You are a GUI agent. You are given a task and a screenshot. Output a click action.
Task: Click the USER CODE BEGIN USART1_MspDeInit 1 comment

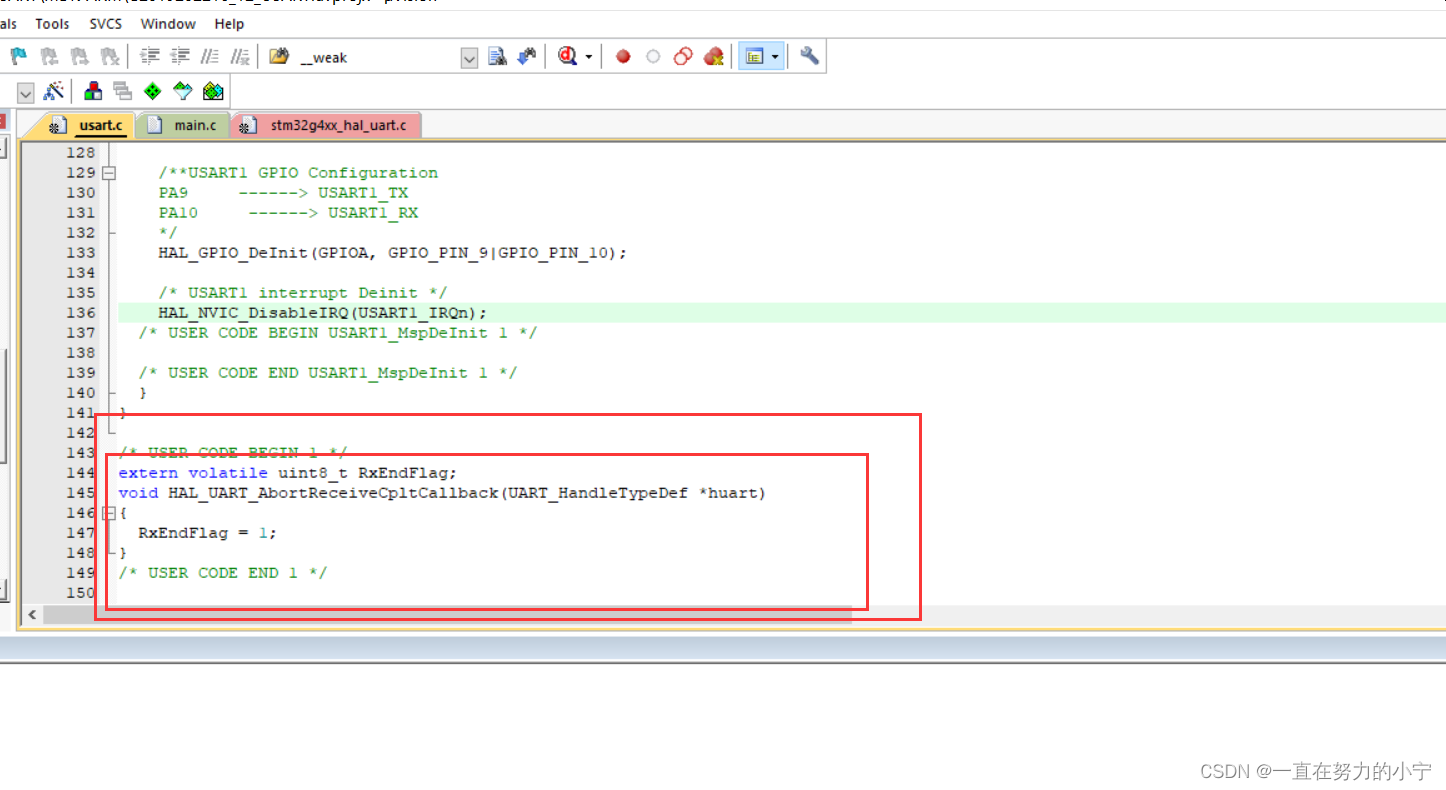point(337,333)
